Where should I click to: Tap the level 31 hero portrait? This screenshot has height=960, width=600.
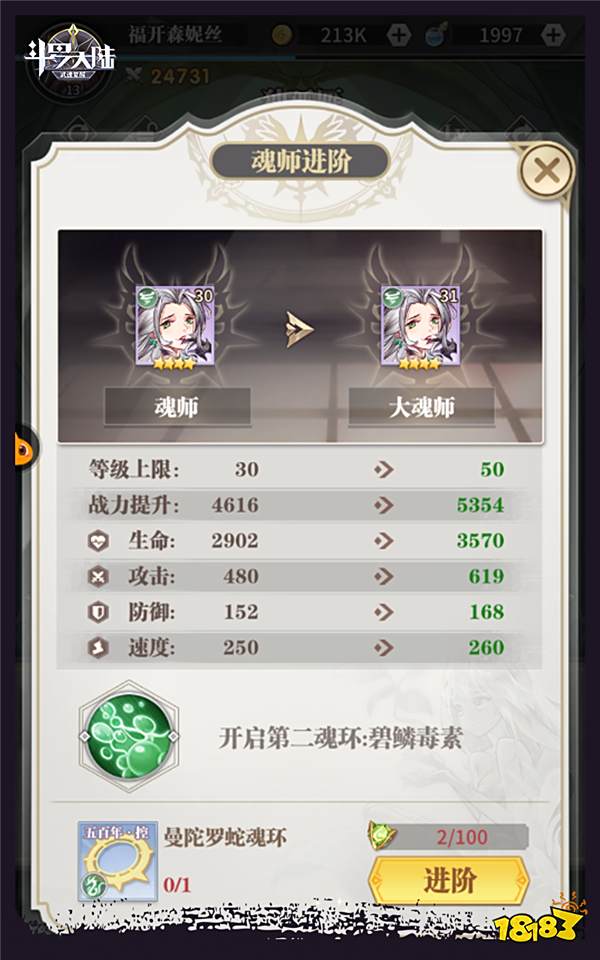[420, 325]
